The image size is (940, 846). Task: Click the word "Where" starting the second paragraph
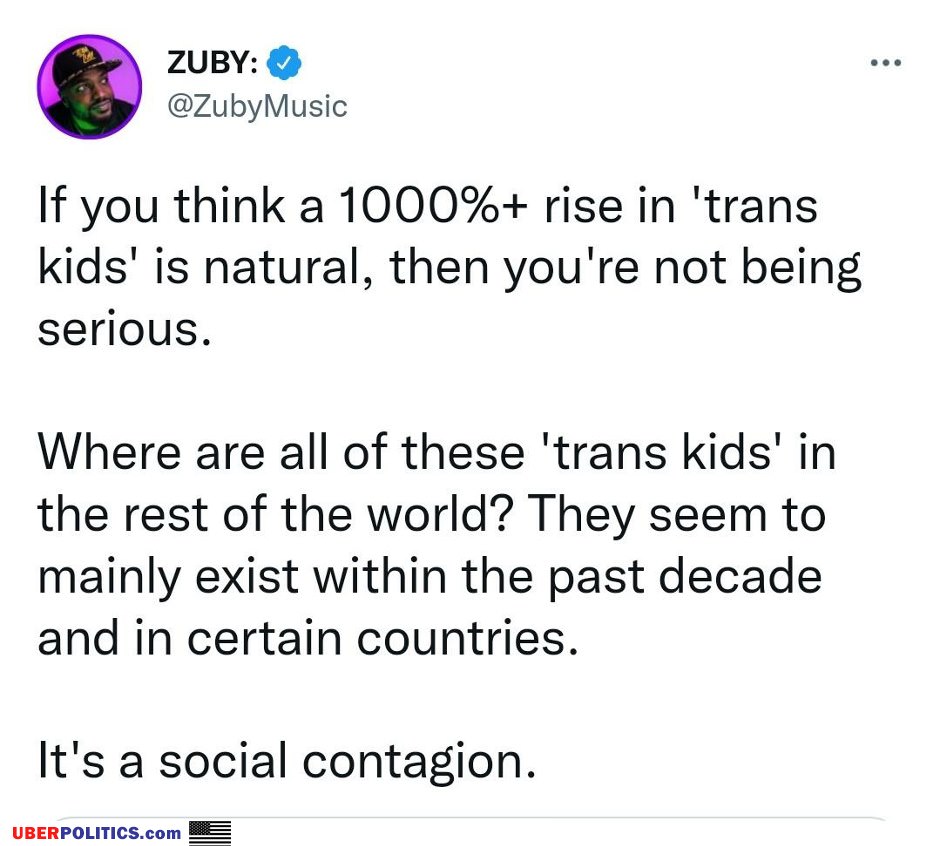click(109, 451)
